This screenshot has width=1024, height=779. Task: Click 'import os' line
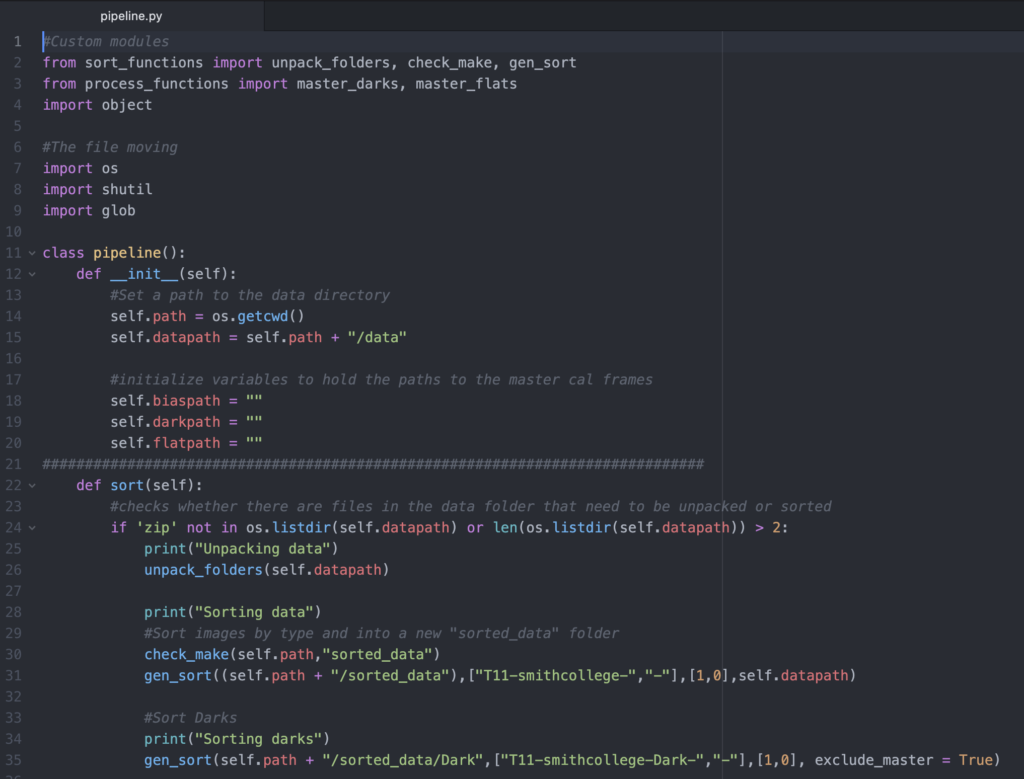(x=80, y=168)
